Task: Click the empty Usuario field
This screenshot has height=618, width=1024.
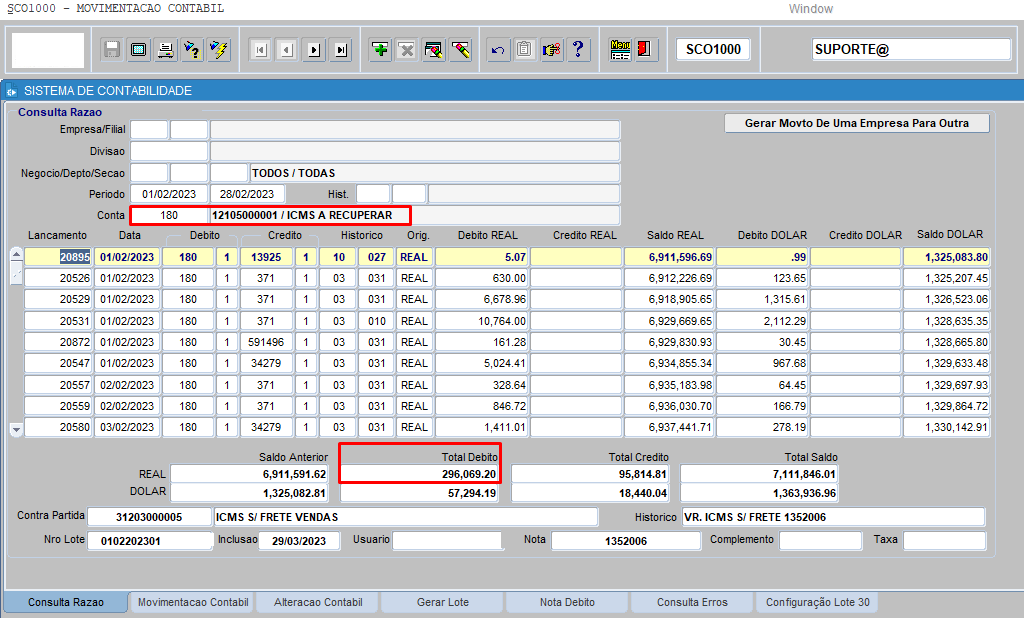Action: 447,540
